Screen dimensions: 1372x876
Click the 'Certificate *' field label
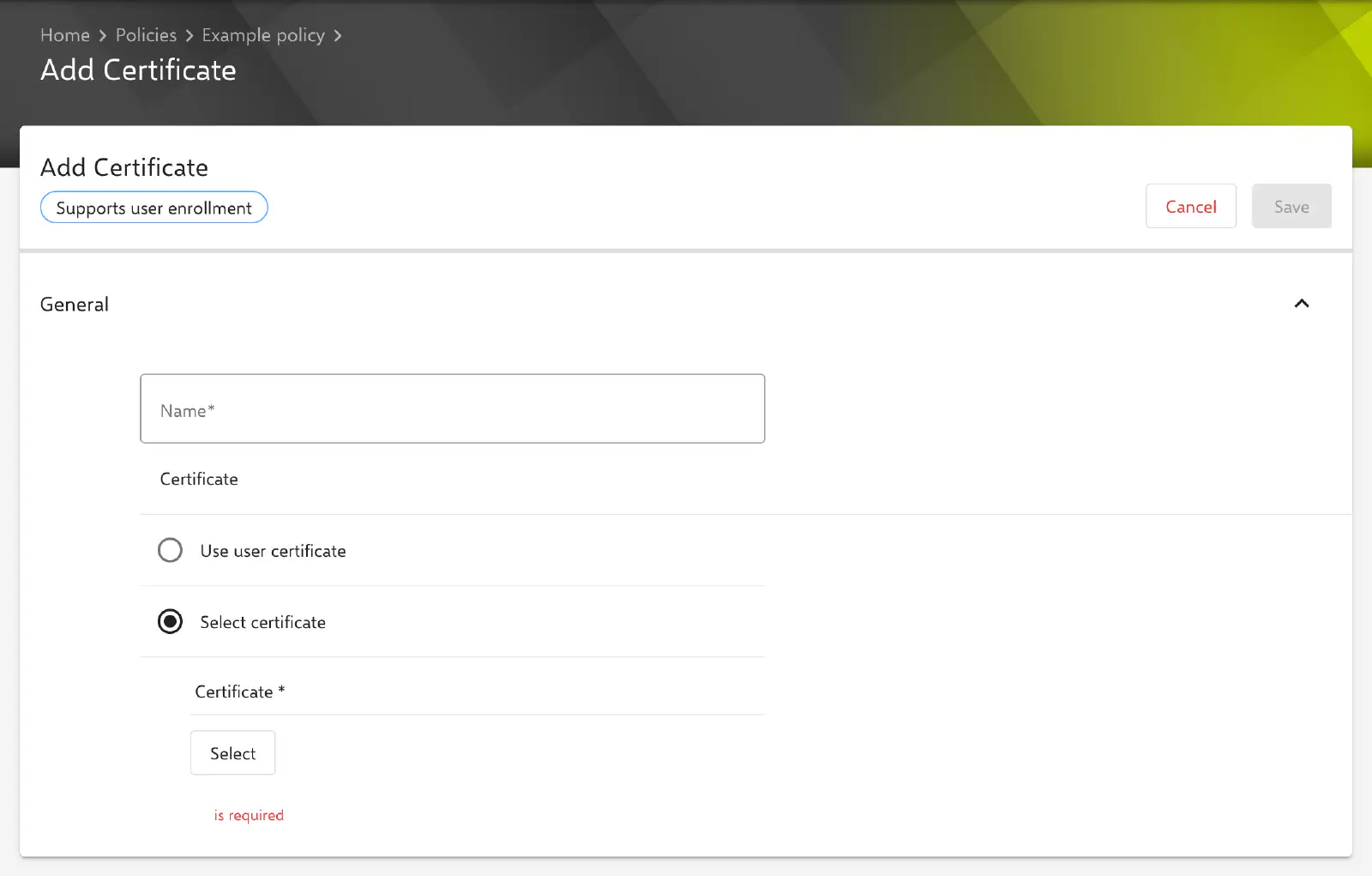[240, 692]
